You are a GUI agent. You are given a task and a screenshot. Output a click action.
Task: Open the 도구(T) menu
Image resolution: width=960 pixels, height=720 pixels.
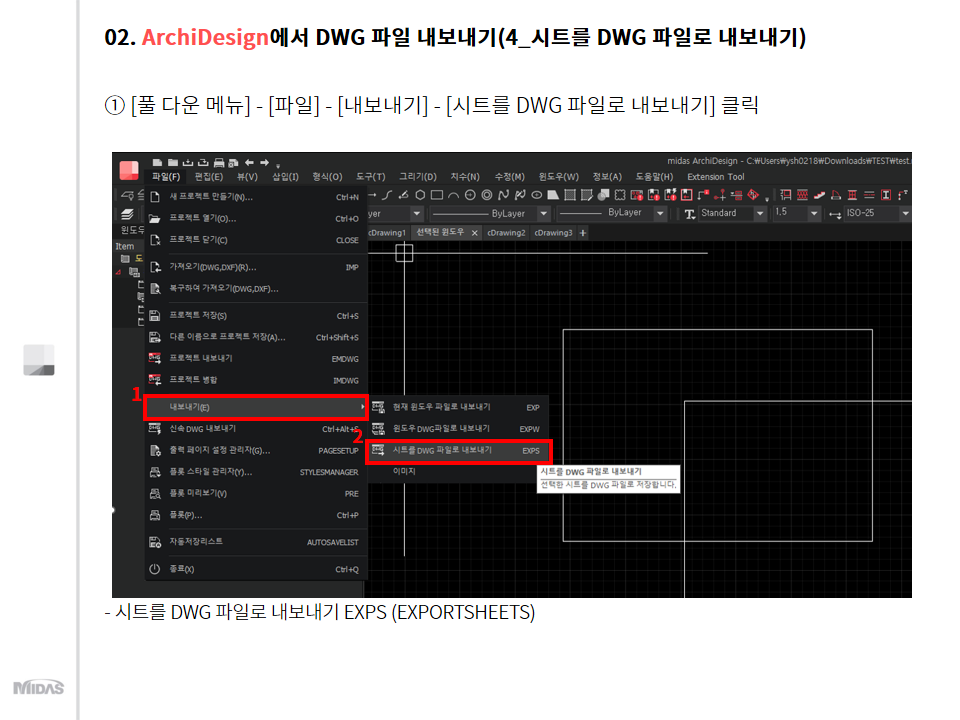click(x=371, y=176)
